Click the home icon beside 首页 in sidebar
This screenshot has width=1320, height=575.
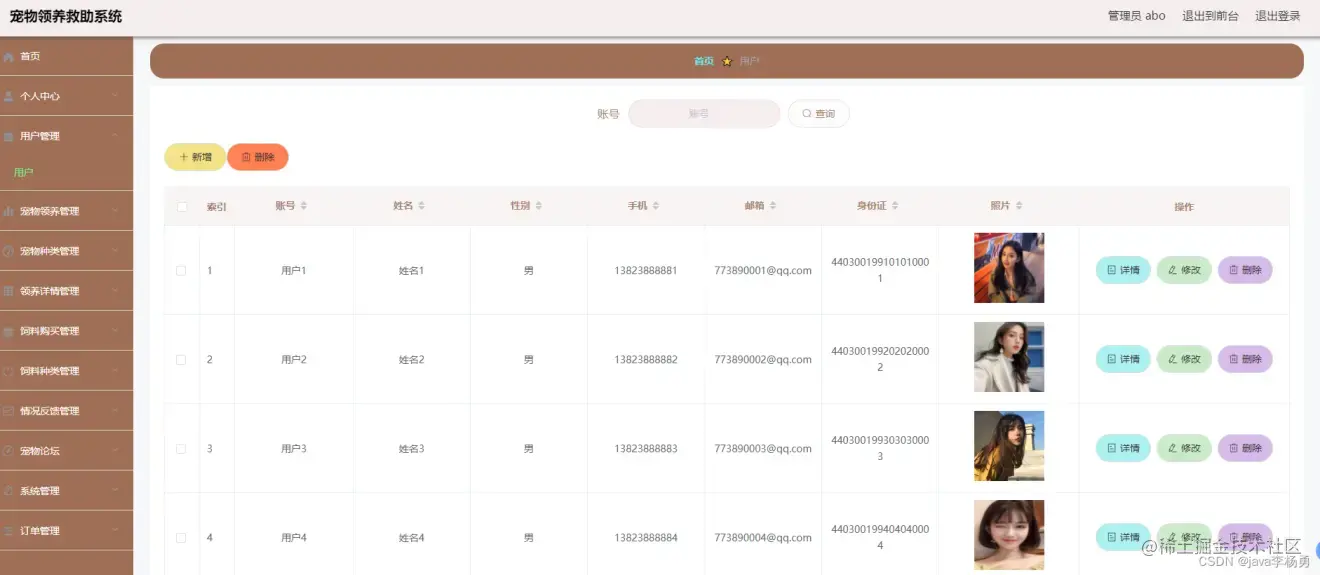tap(9, 57)
